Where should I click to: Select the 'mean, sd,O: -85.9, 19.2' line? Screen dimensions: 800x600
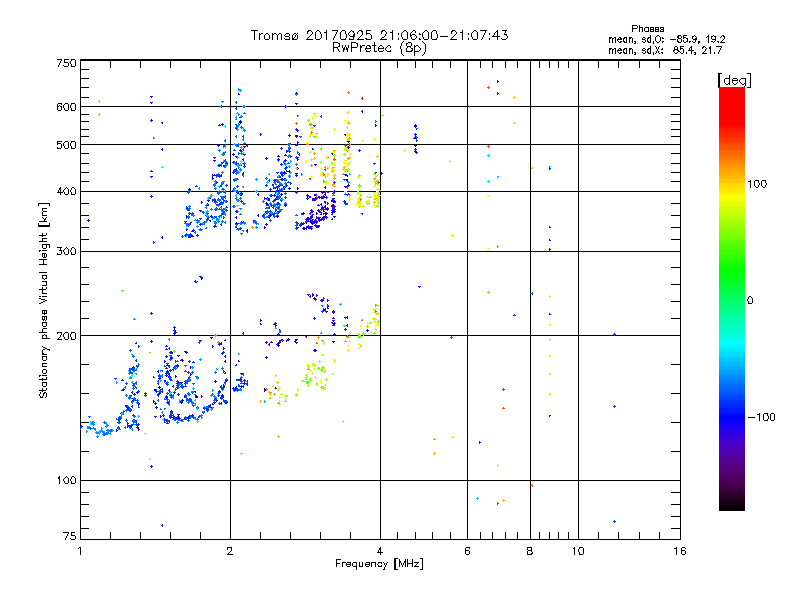pos(666,39)
